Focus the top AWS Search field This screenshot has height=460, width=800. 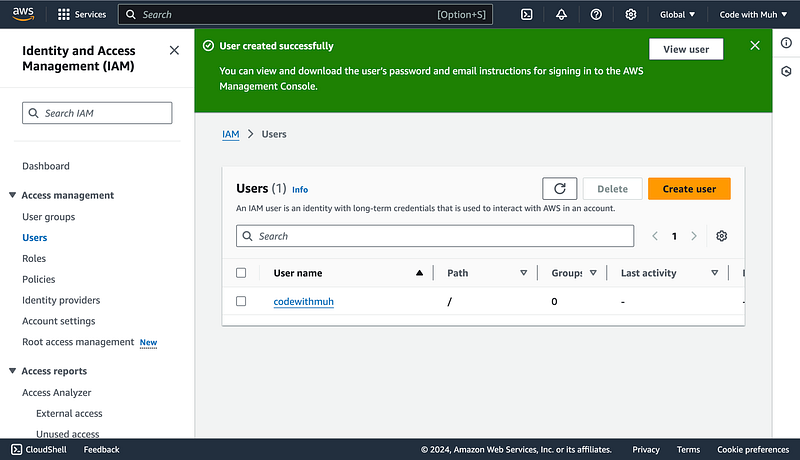305,14
